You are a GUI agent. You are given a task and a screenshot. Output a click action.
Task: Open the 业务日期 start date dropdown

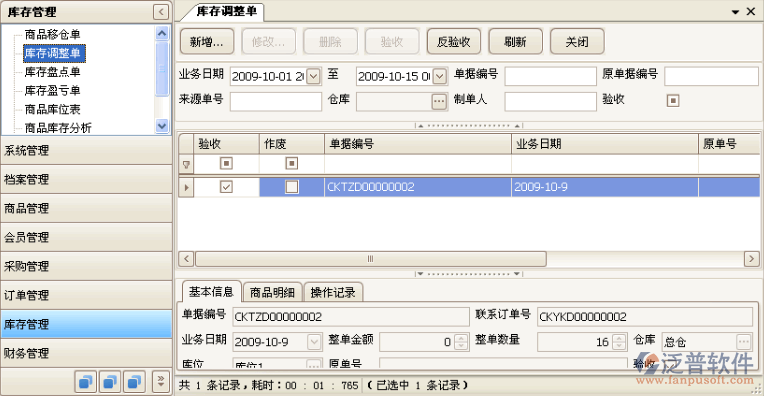[314, 76]
